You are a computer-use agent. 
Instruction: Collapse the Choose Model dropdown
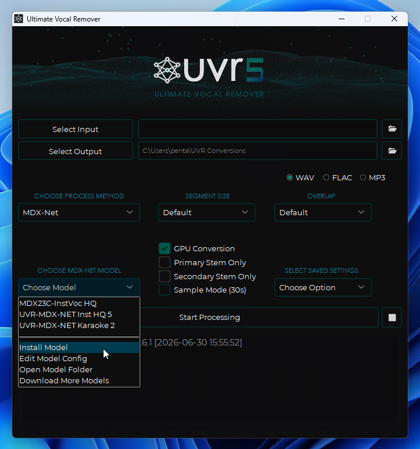click(79, 287)
